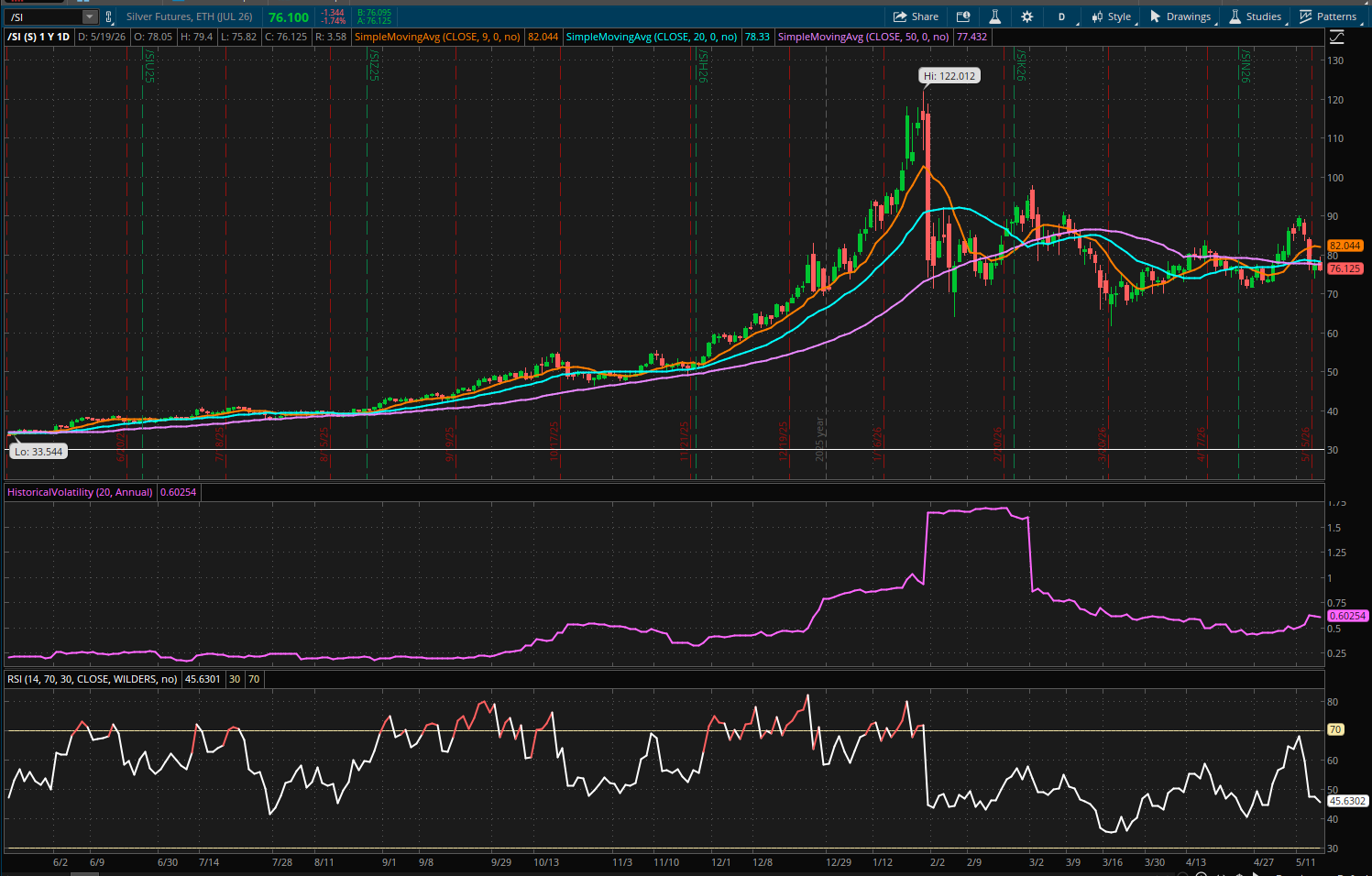Screen dimensions: 1372x876
Task: Select SimpleMovingAvg (CLOSE, 9, 0, no) label
Action: point(437,37)
